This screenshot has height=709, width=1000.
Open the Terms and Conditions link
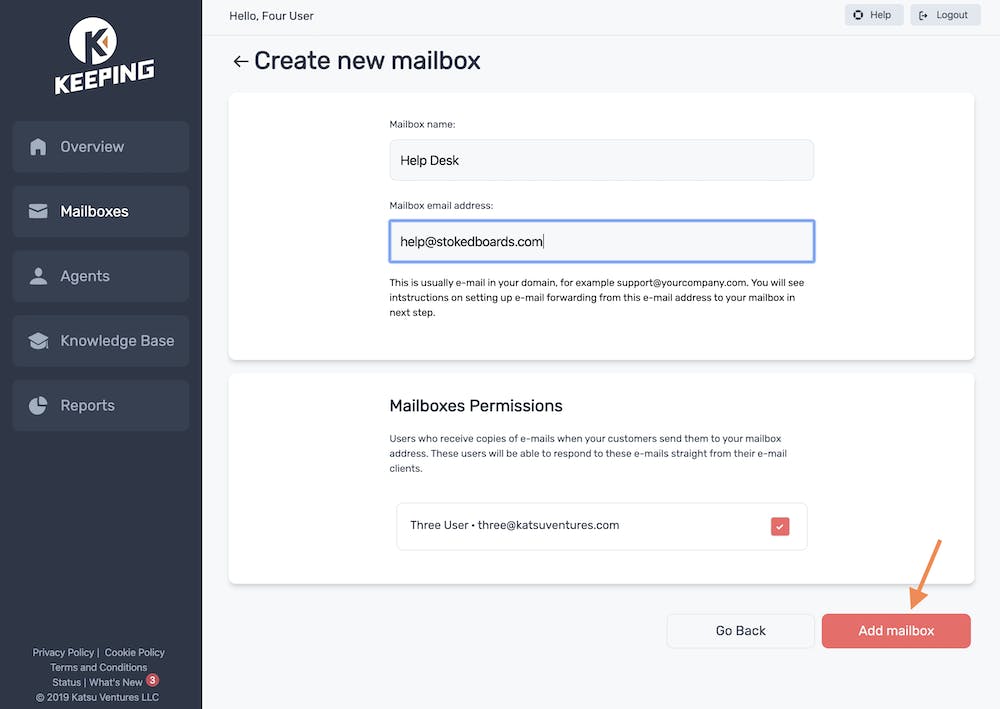tap(99, 667)
